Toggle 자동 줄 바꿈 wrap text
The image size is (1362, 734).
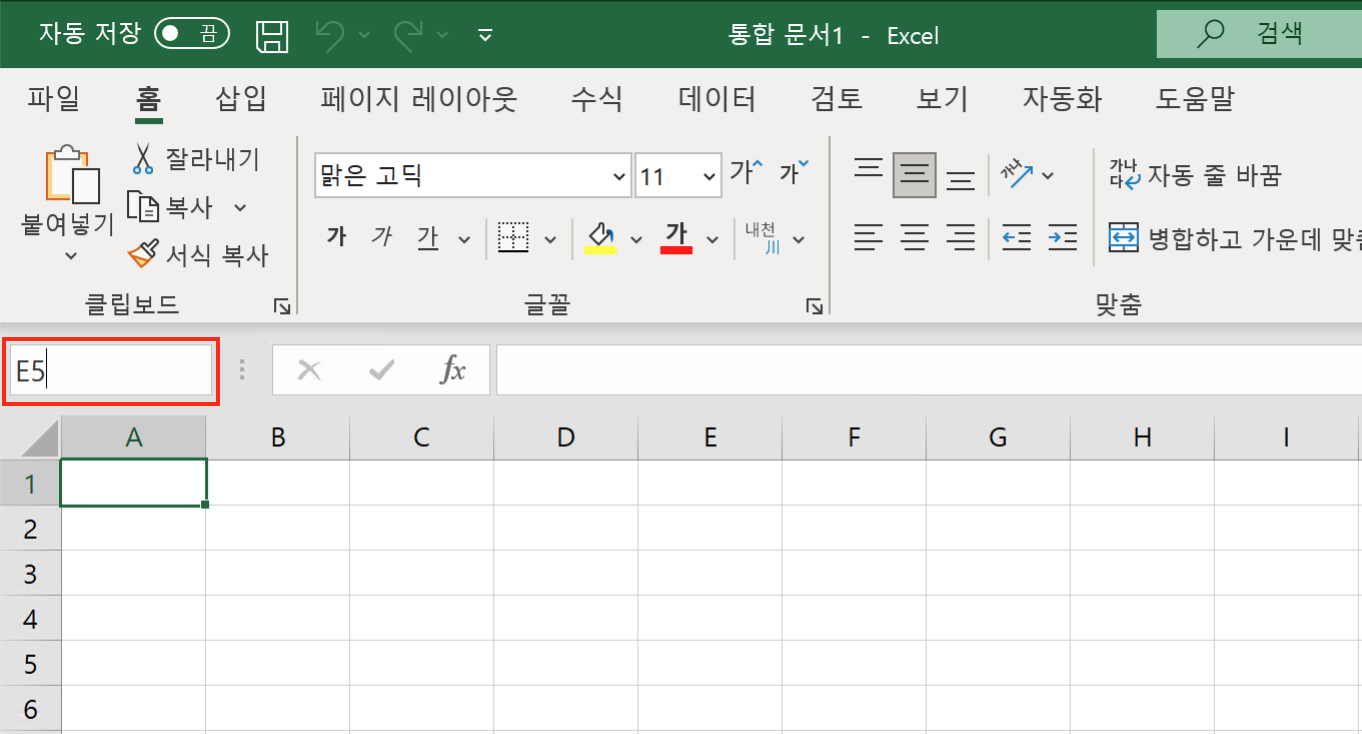tap(1195, 176)
